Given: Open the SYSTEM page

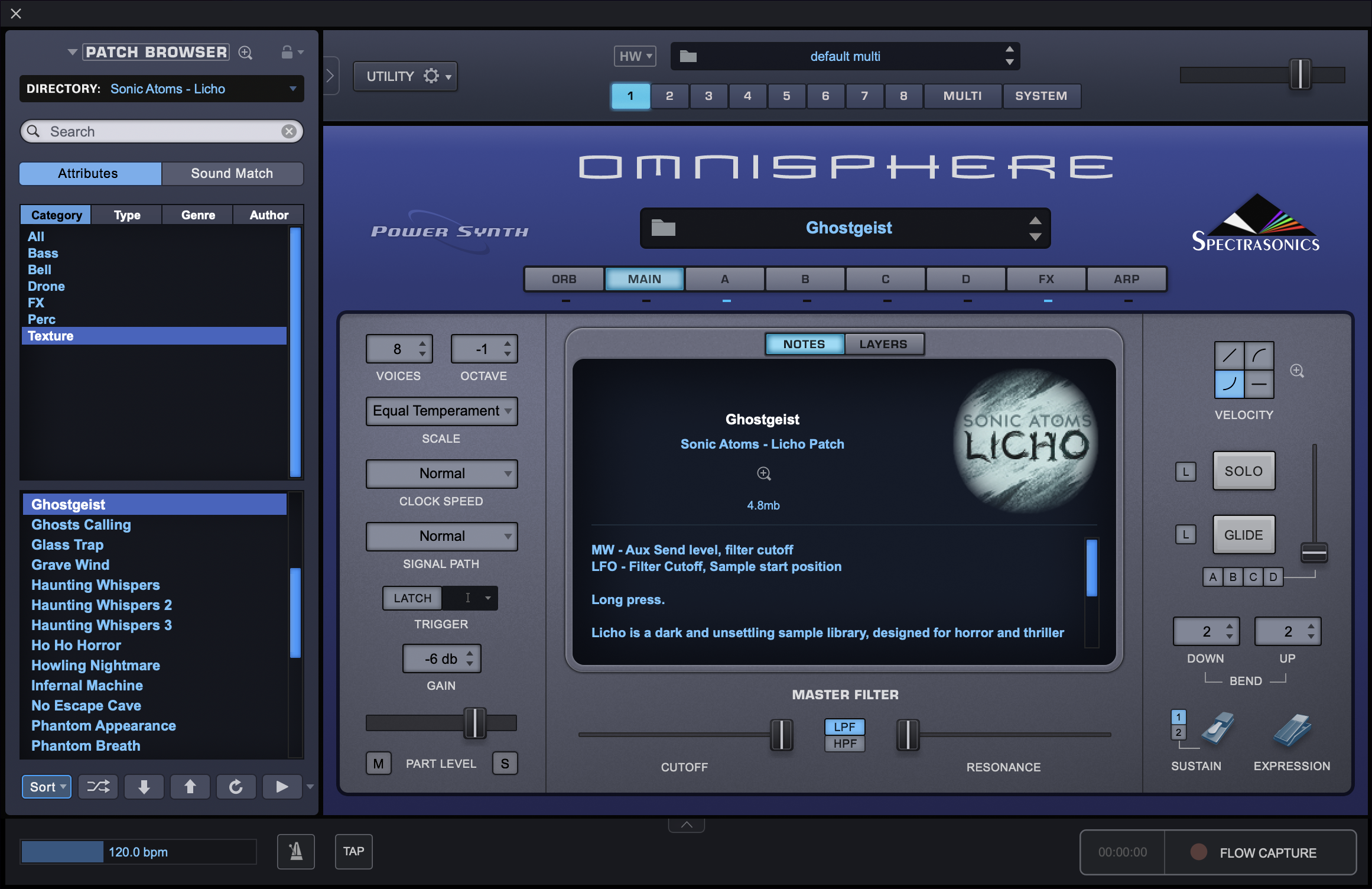Looking at the screenshot, I should coord(1042,96).
